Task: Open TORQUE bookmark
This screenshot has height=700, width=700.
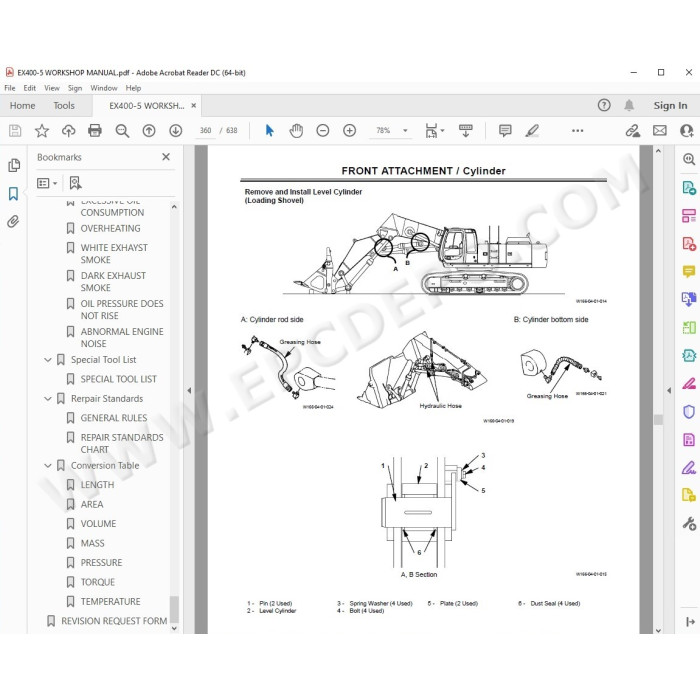Action: tap(97, 582)
